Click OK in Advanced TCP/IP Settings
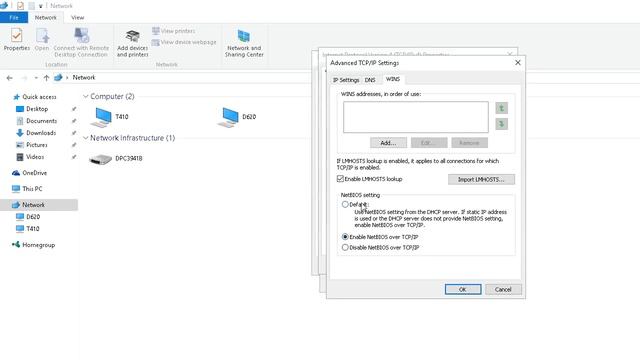 click(463, 289)
